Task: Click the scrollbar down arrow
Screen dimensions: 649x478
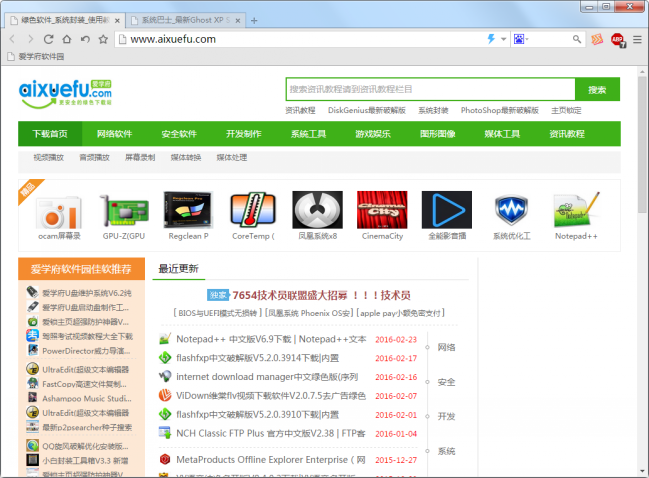Action: tap(642, 471)
